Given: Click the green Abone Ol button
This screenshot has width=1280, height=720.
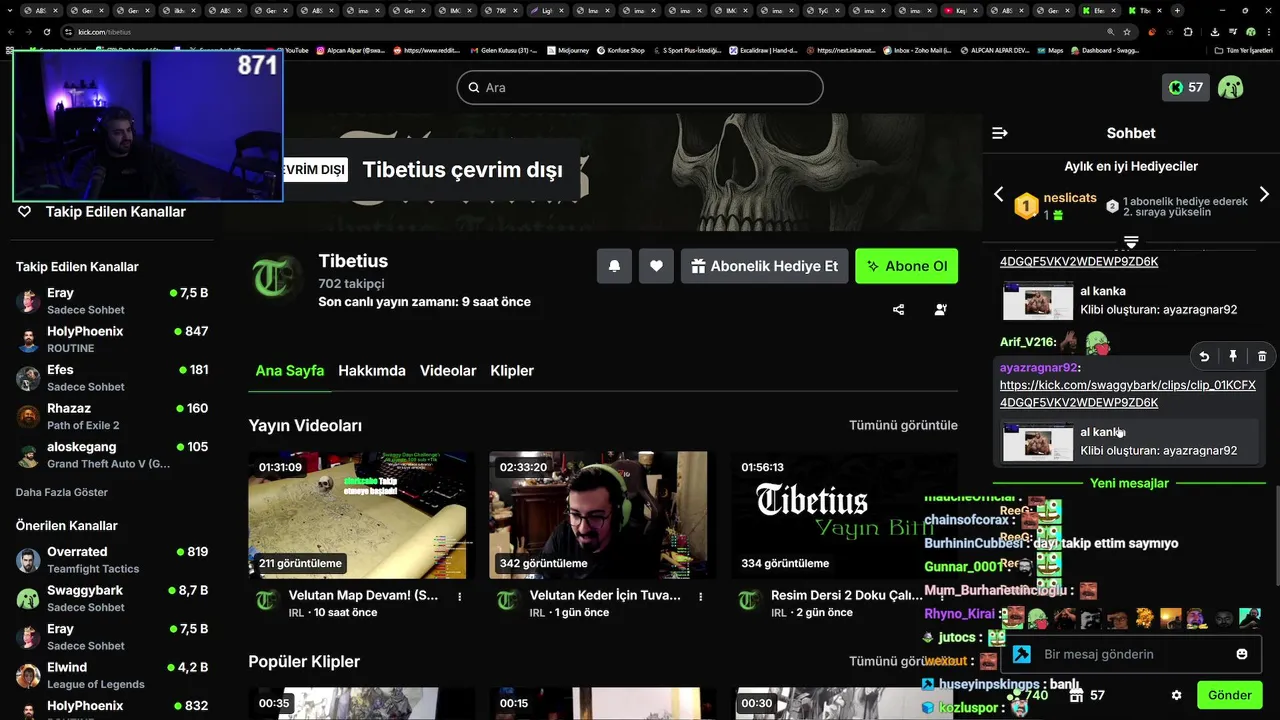Looking at the screenshot, I should pos(906,266).
